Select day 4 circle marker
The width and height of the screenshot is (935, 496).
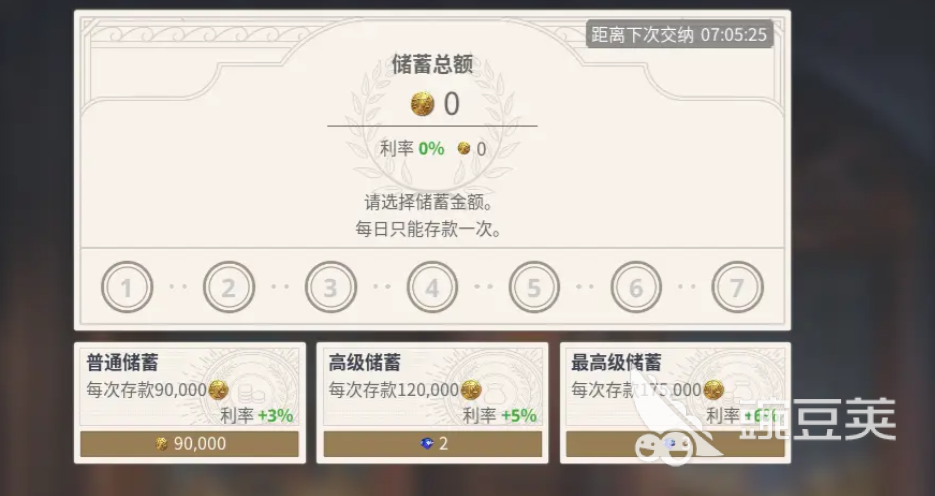tap(432, 287)
